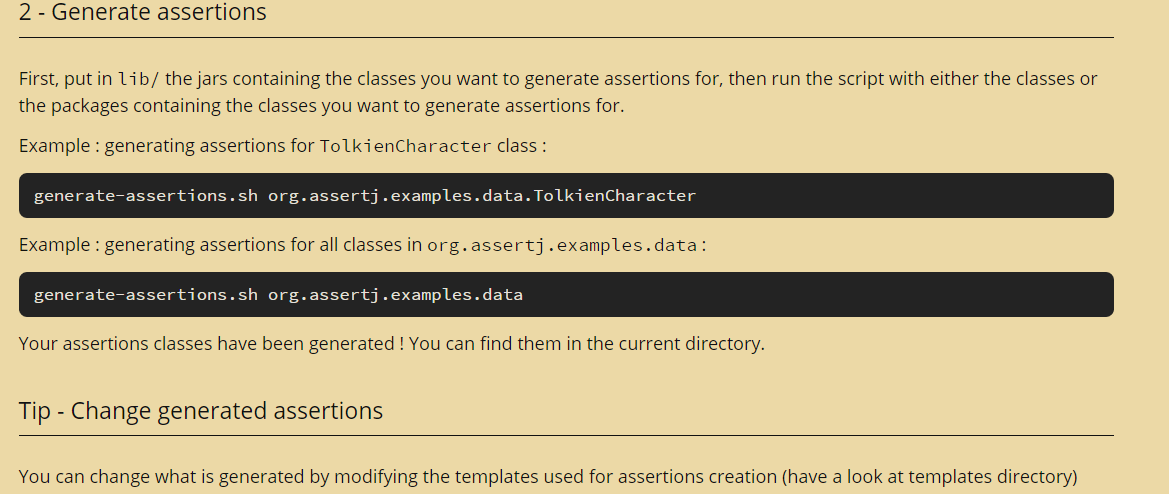
Task: Click the line under 'Tip - Change generated assertions'
Action: tap(566, 435)
